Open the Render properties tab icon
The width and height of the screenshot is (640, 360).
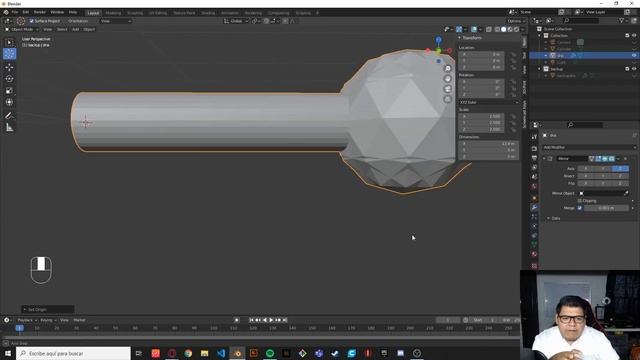tap(534, 149)
